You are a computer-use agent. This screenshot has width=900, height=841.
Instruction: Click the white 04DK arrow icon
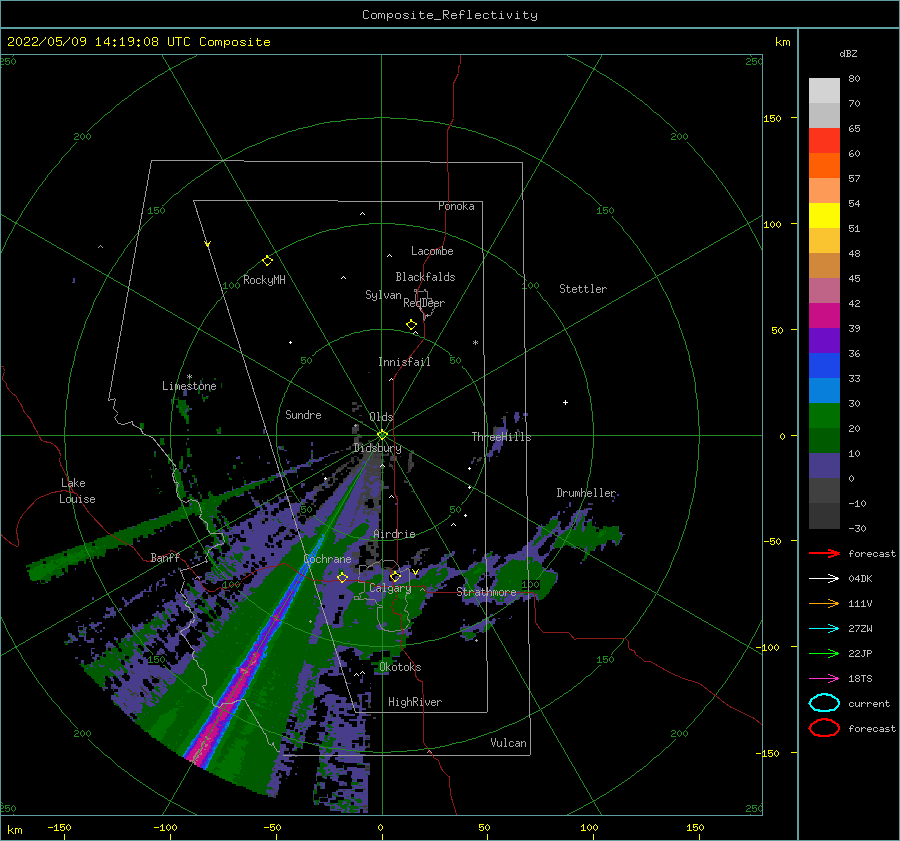[x=824, y=578]
